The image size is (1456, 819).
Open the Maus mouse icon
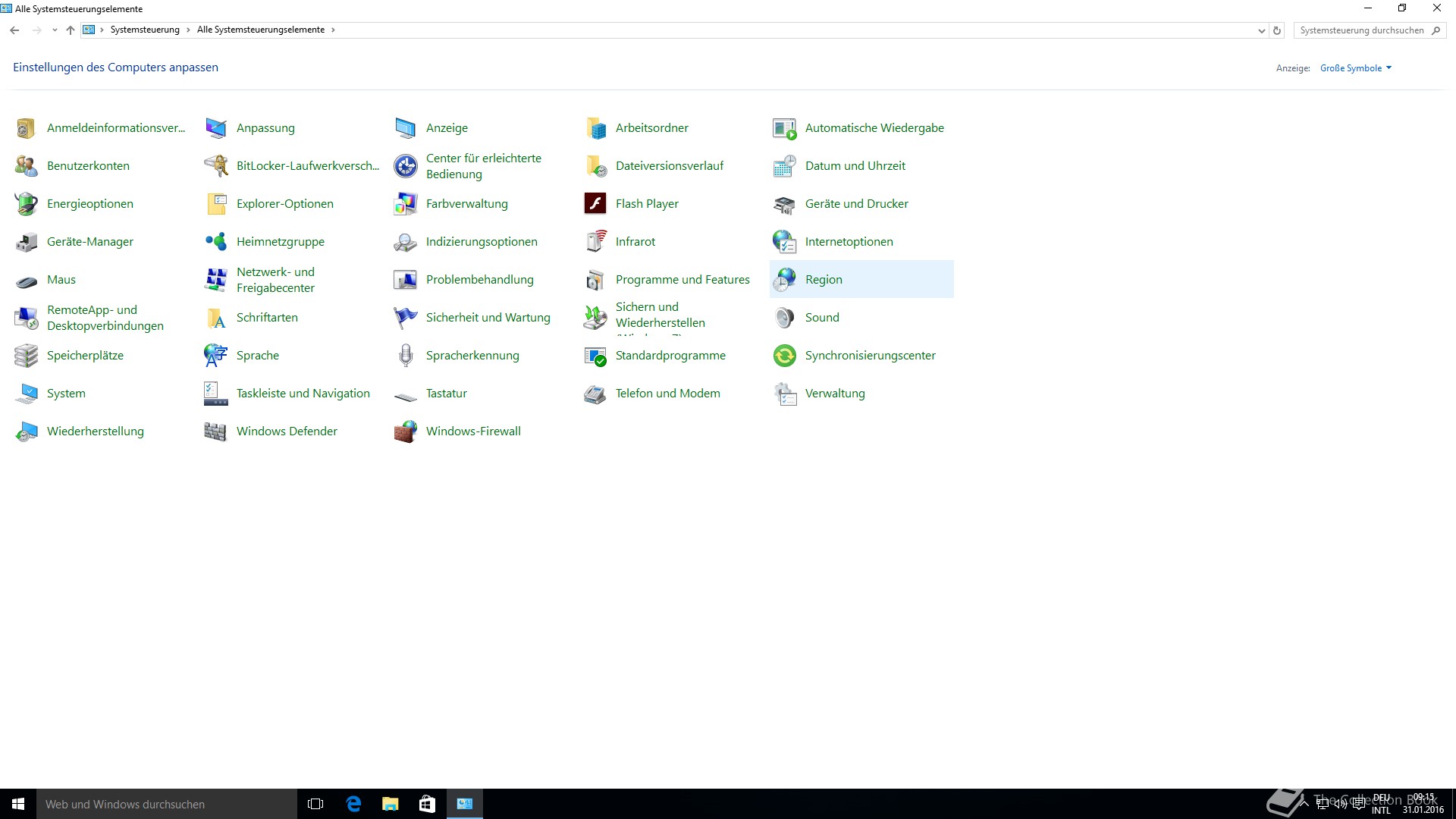pyautogui.click(x=26, y=280)
